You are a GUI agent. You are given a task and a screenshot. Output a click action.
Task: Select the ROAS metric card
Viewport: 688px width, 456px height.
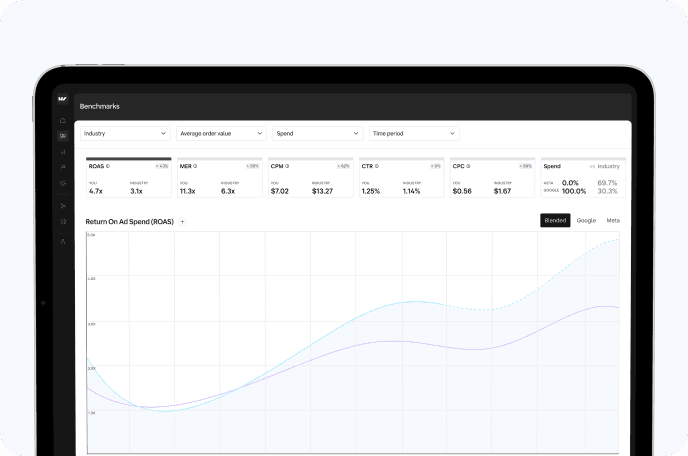[x=128, y=179]
